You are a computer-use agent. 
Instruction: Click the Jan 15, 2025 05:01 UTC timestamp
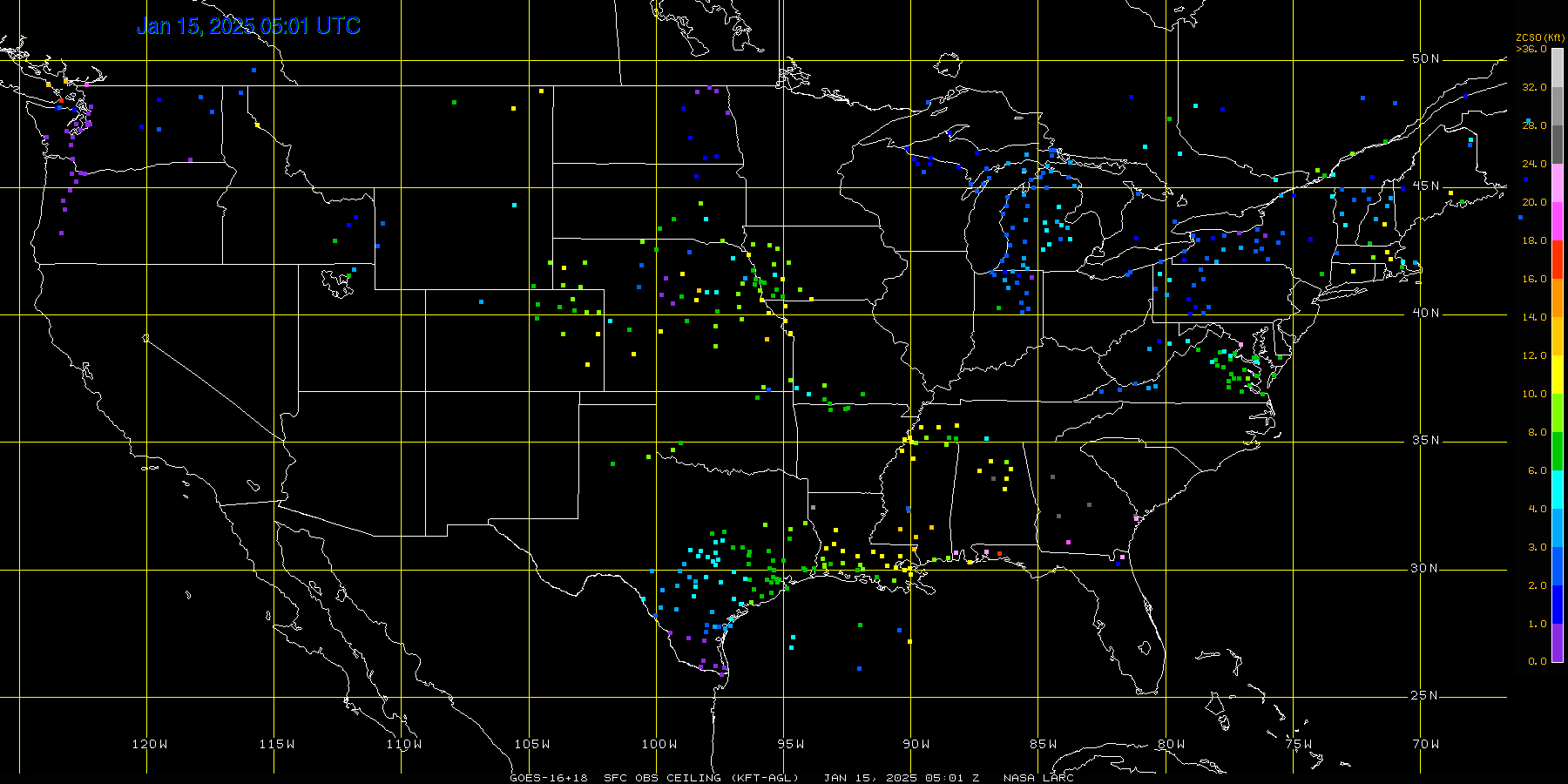tap(248, 26)
